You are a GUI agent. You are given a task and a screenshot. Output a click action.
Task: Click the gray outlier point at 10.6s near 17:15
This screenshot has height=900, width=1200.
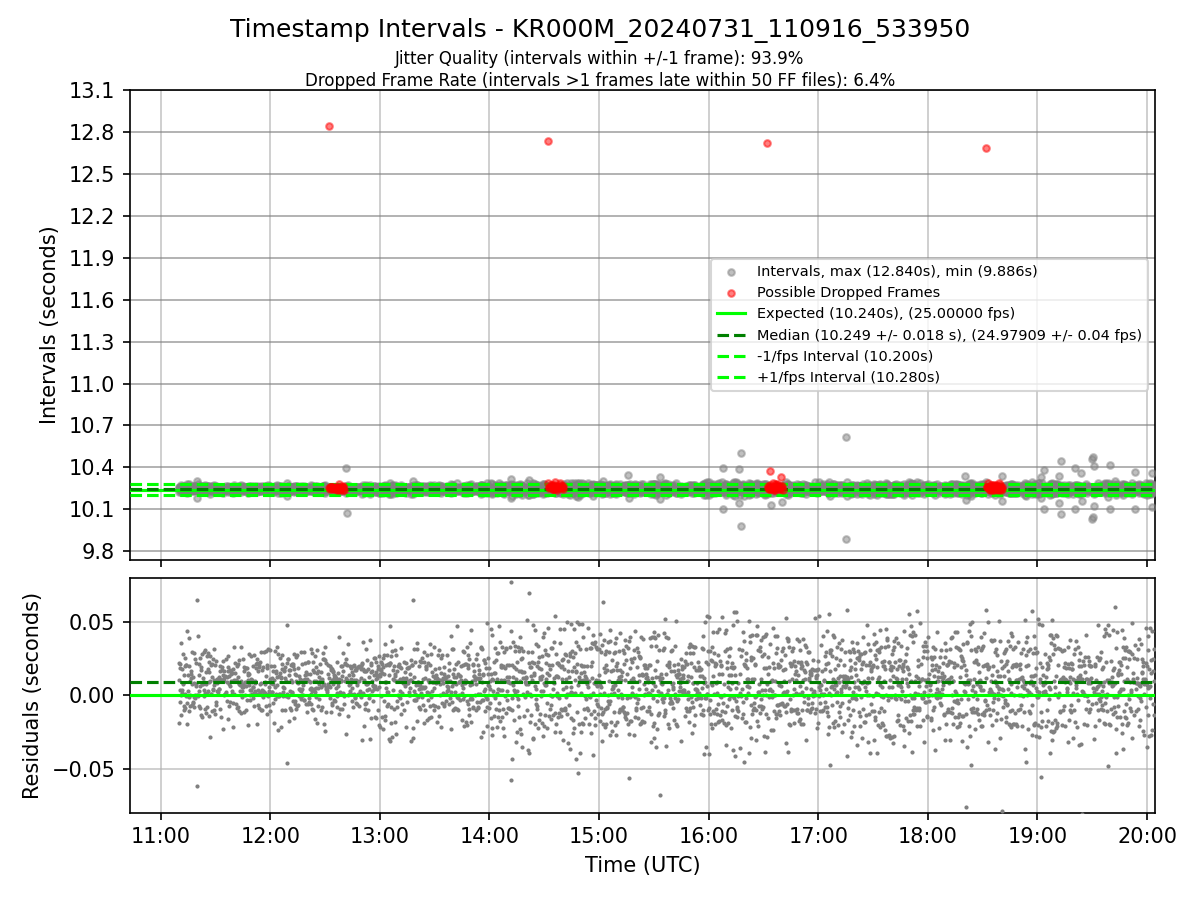[x=846, y=437]
